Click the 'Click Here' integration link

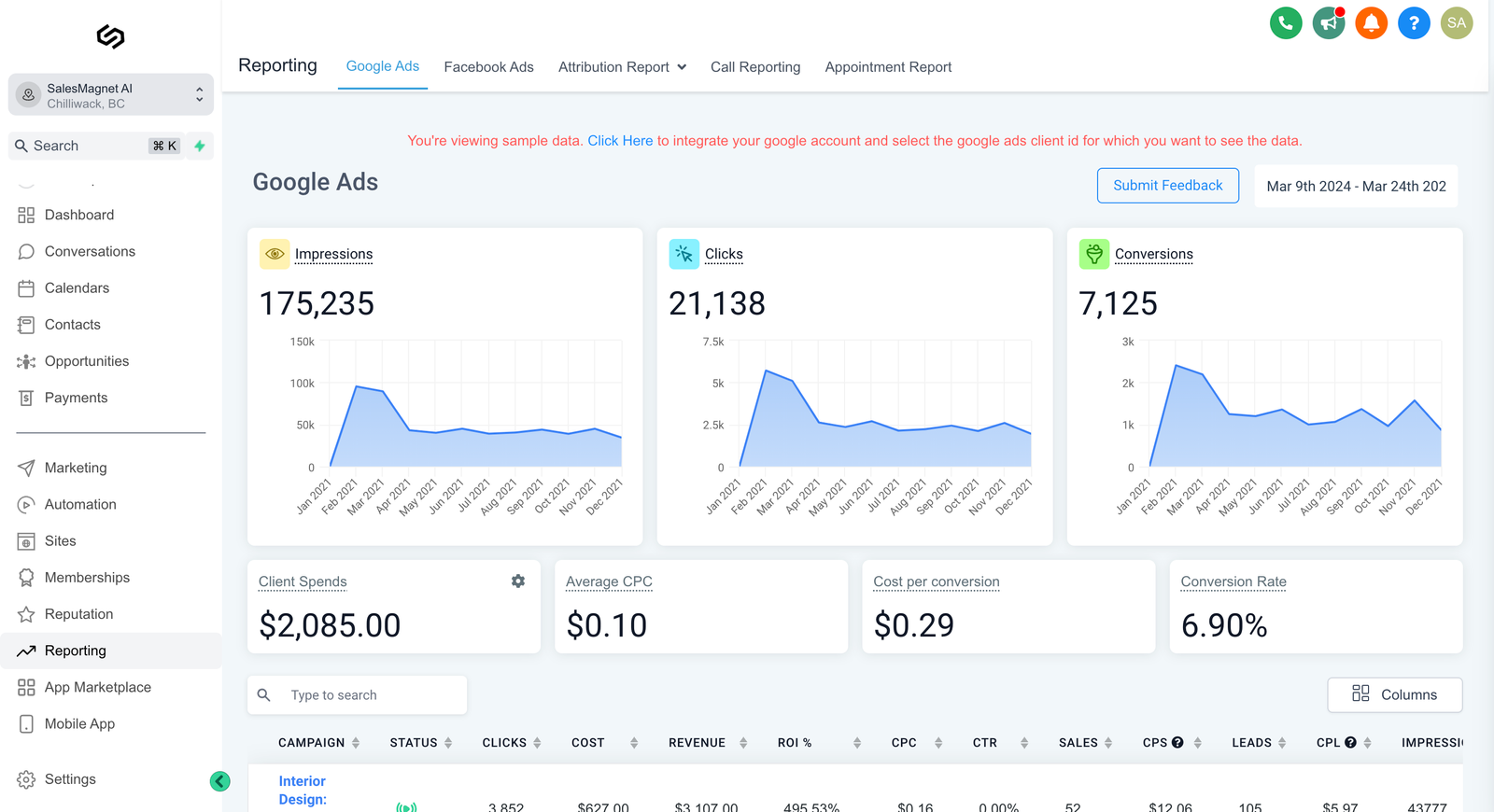coord(620,141)
